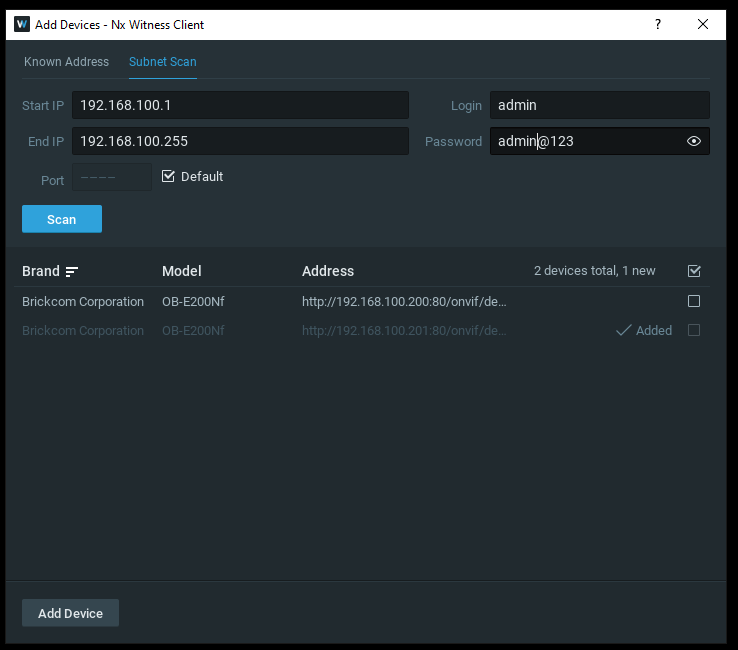This screenshot has height=650, width=738.
Task: Click the help question mark icon
Action: (657, 24)
